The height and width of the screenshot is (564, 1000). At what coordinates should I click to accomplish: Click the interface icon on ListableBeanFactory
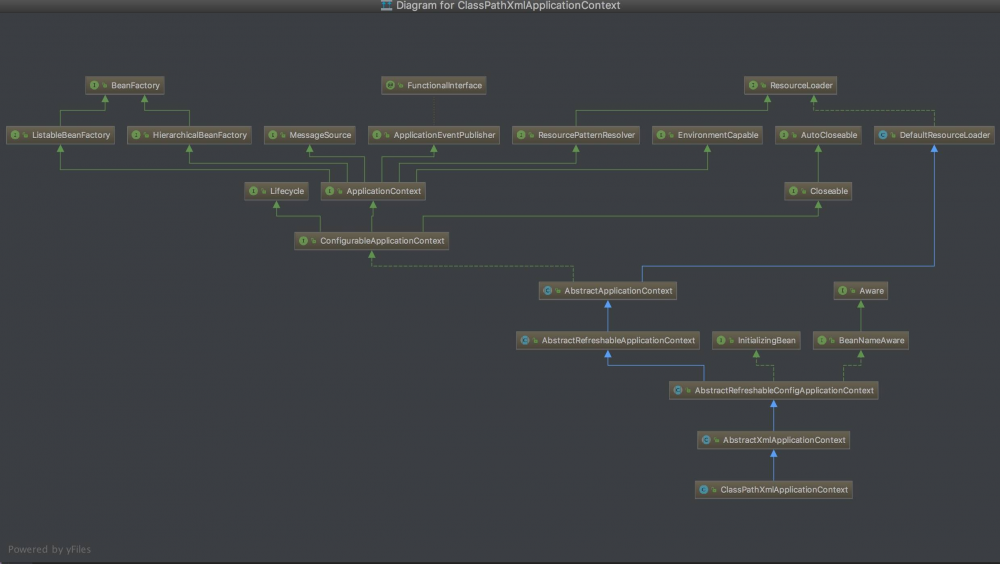[x=15, y=135]
